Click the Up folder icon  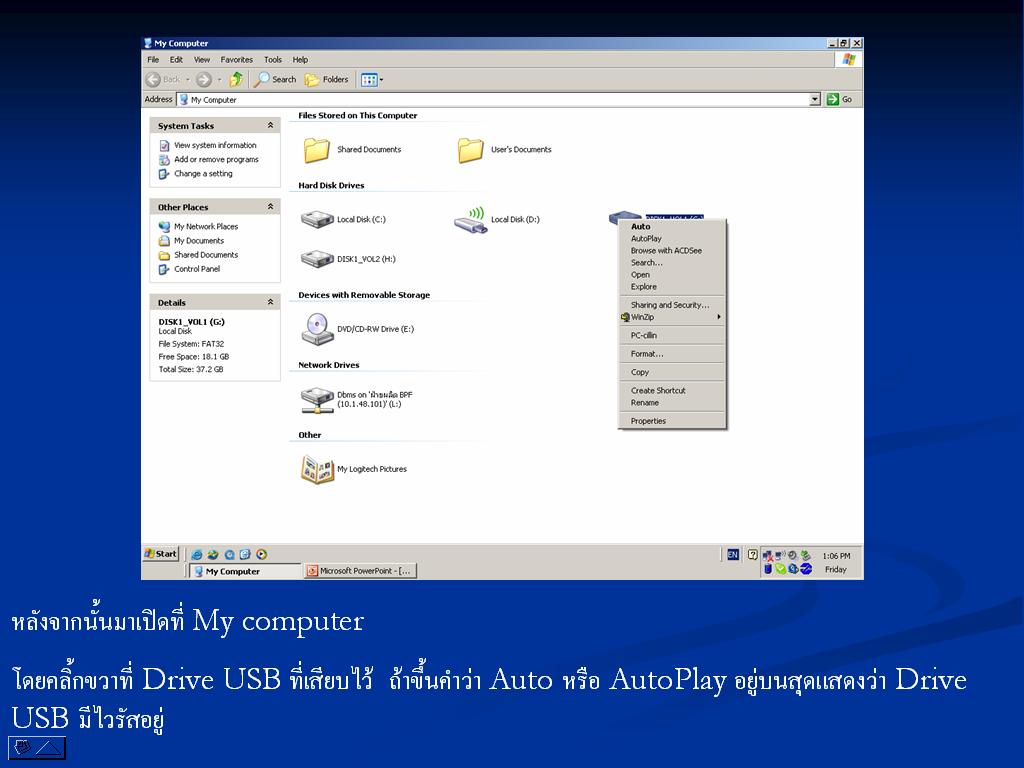(236, 79)
